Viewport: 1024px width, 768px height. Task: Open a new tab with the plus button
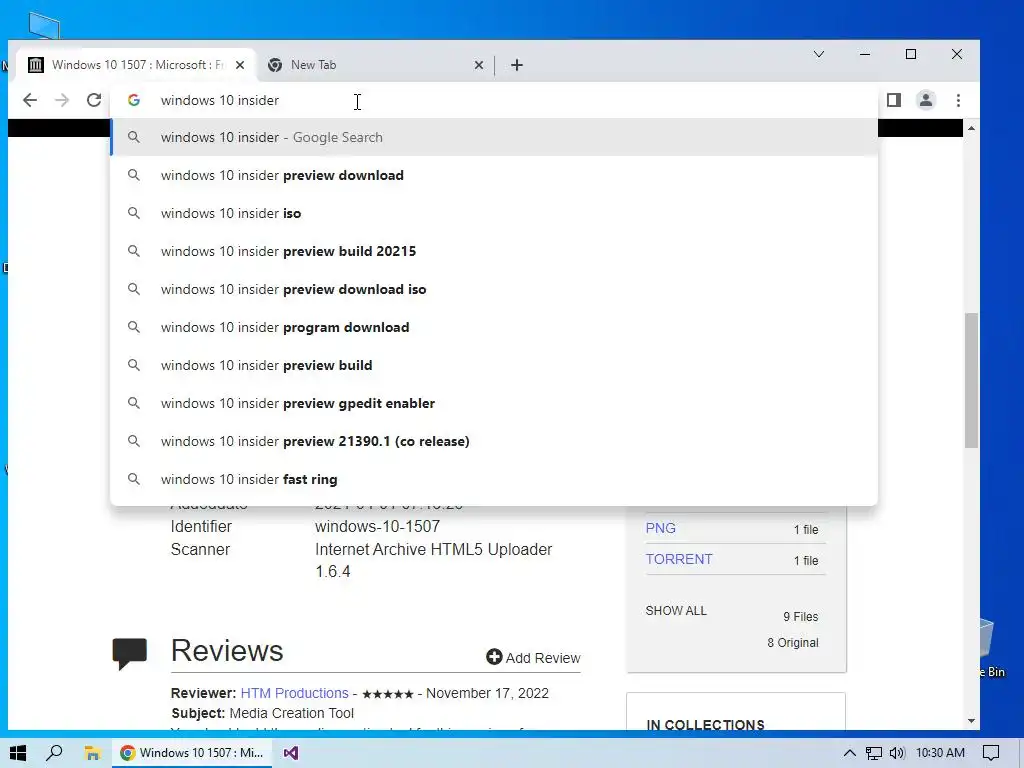click(517, 65)
